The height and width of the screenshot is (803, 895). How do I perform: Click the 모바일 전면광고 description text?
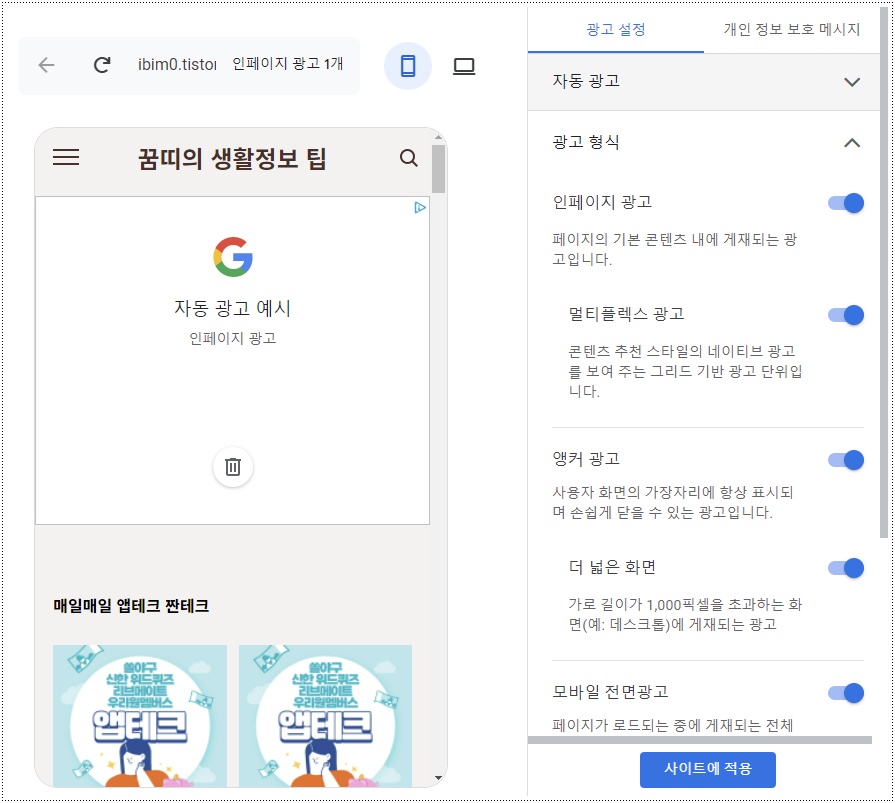tap(672, 725)
